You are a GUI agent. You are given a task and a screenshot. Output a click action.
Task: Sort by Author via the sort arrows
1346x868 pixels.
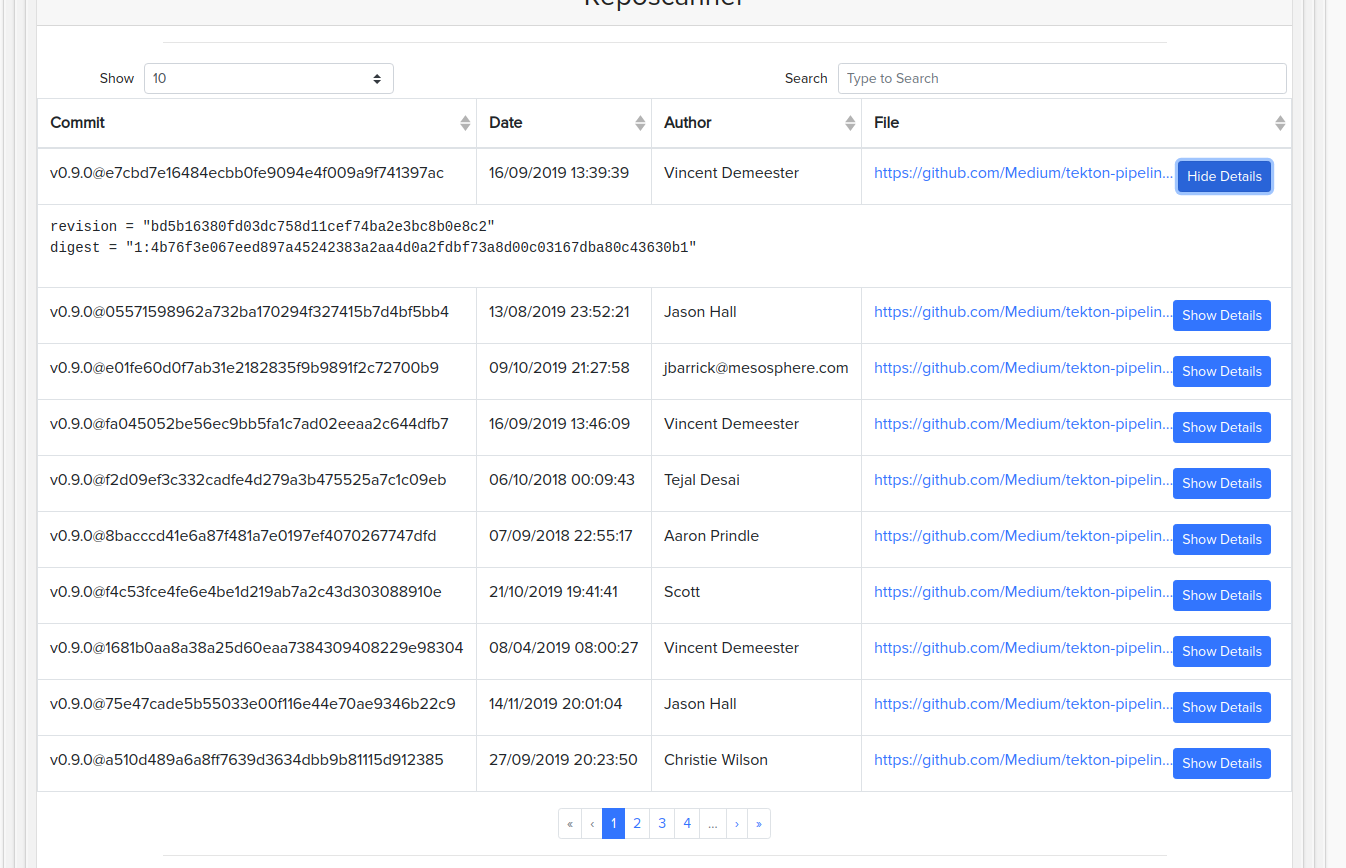click(851, 122)
